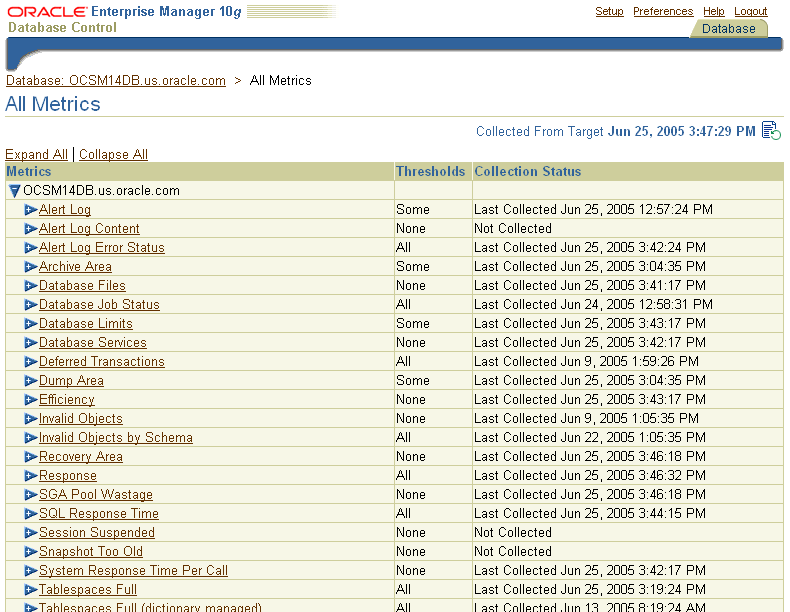Open the Database Files link
The width and height of the screenshot is (790, 612).
(82, 286)
